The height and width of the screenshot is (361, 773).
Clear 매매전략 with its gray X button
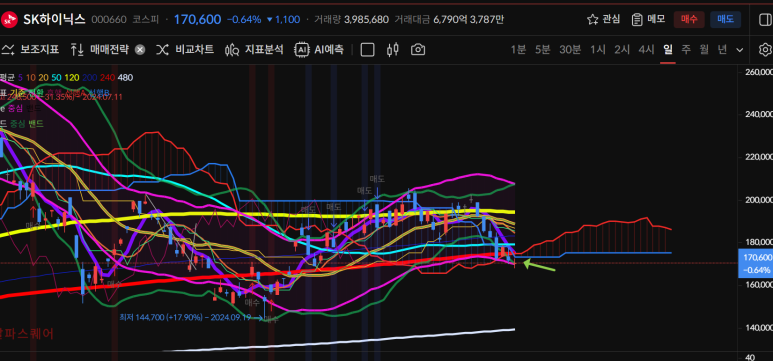point(140,49)
